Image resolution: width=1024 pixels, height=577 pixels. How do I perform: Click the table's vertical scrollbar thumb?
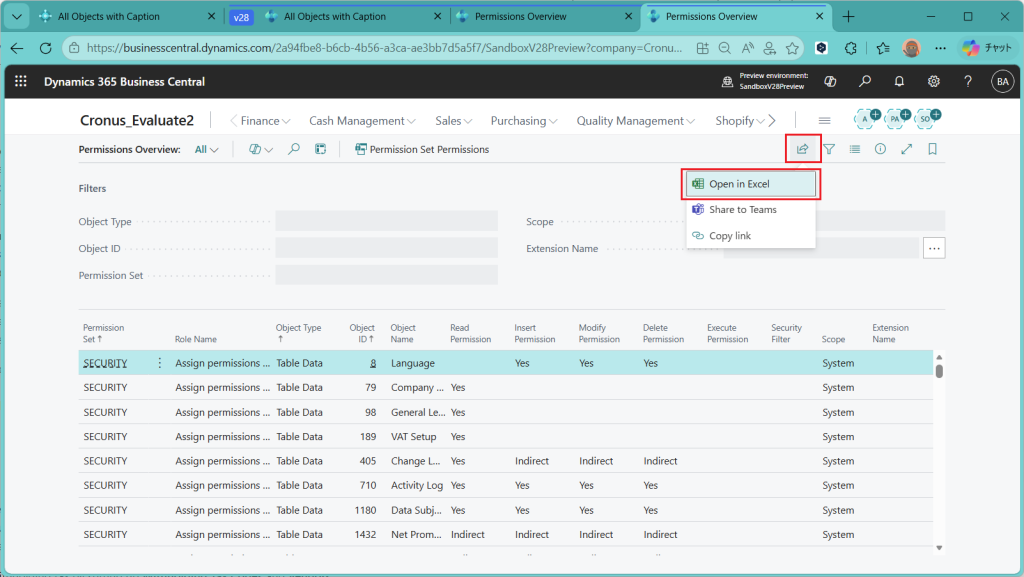click(939, 371)
